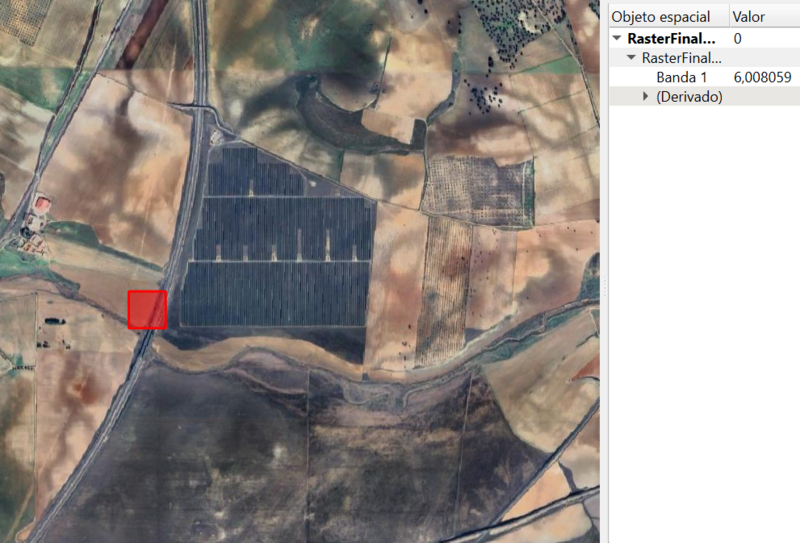Collapse the top RasterFinal tree node

pyautogui.click(x=617, y=38)
